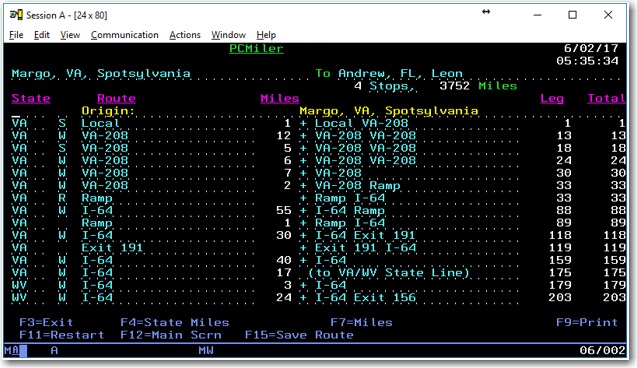Click the Session A emulator title icon
The width and height of the screenshot is (637, 368).
click(x=16, y=15)
